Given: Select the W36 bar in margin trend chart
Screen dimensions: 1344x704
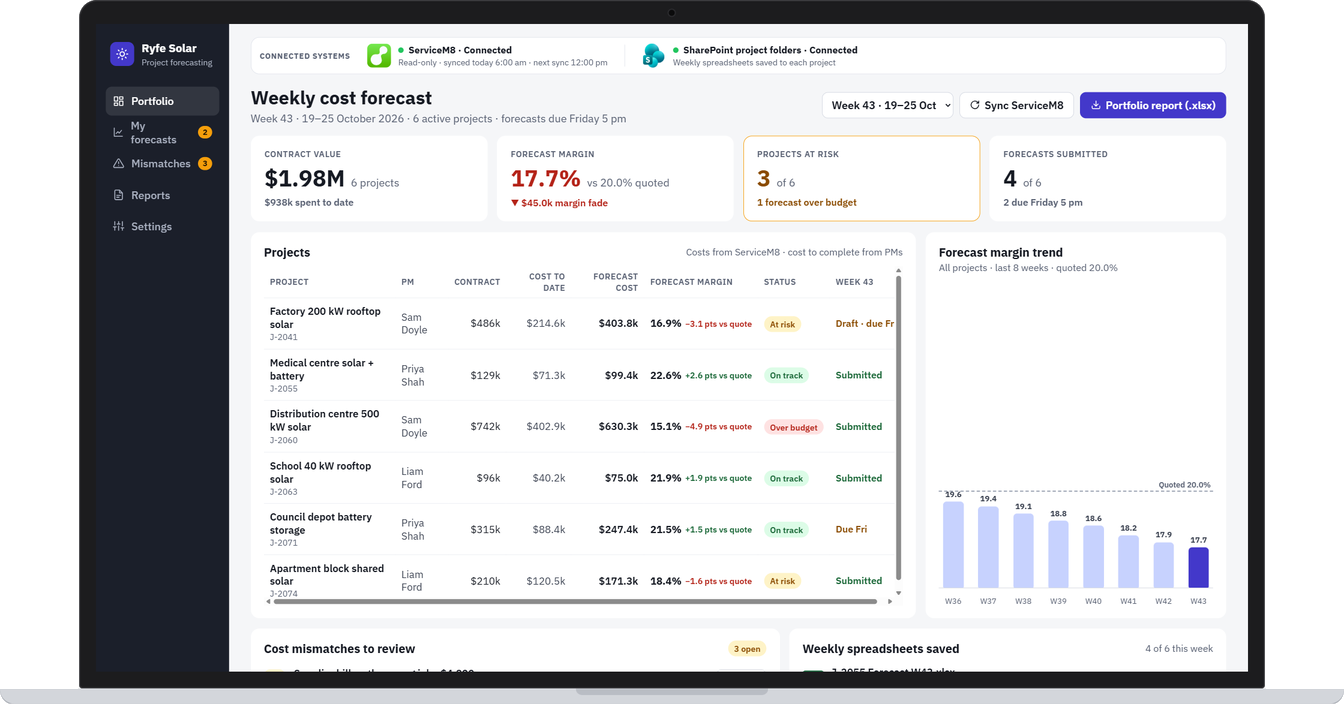Looking at the screenshot, I should [x=953, y=544].
